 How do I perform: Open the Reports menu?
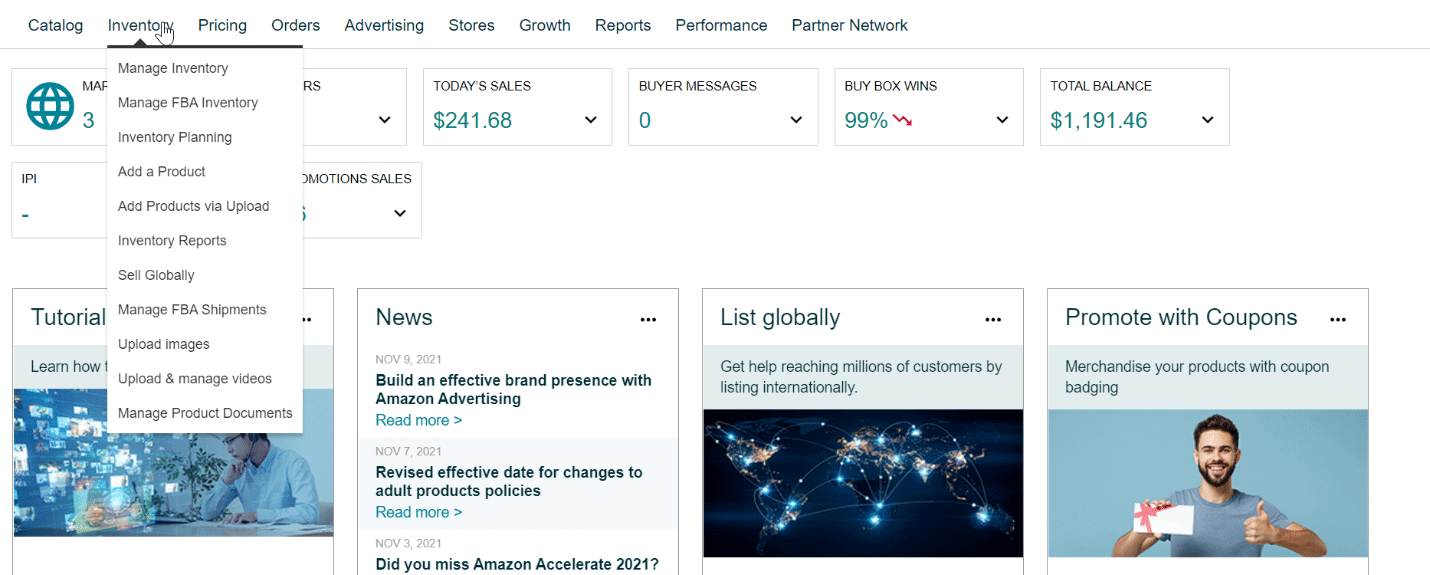point(623,25)
